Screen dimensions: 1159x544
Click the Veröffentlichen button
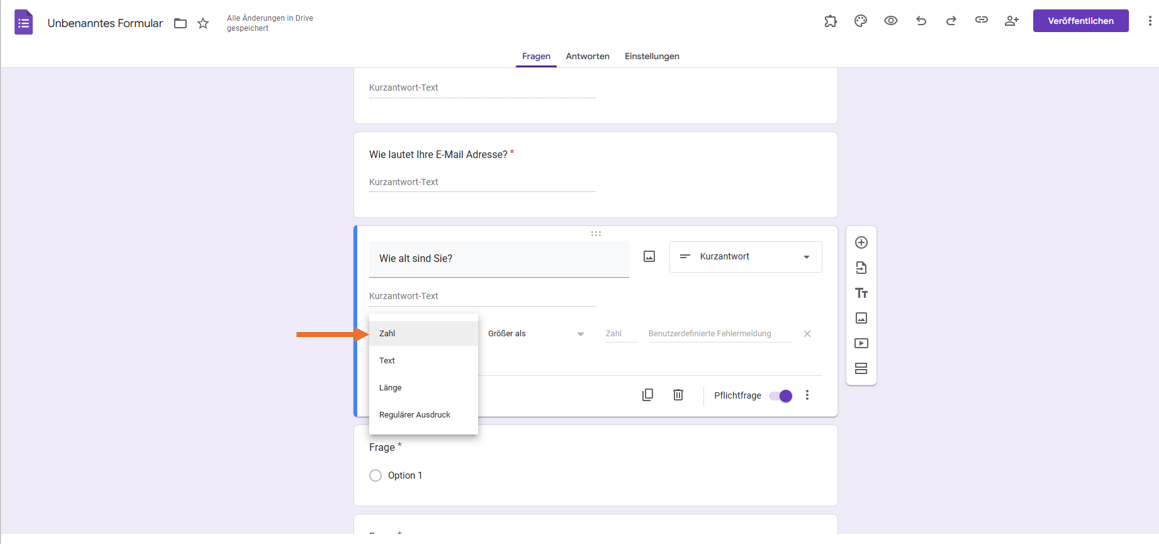click(1080, 21)
